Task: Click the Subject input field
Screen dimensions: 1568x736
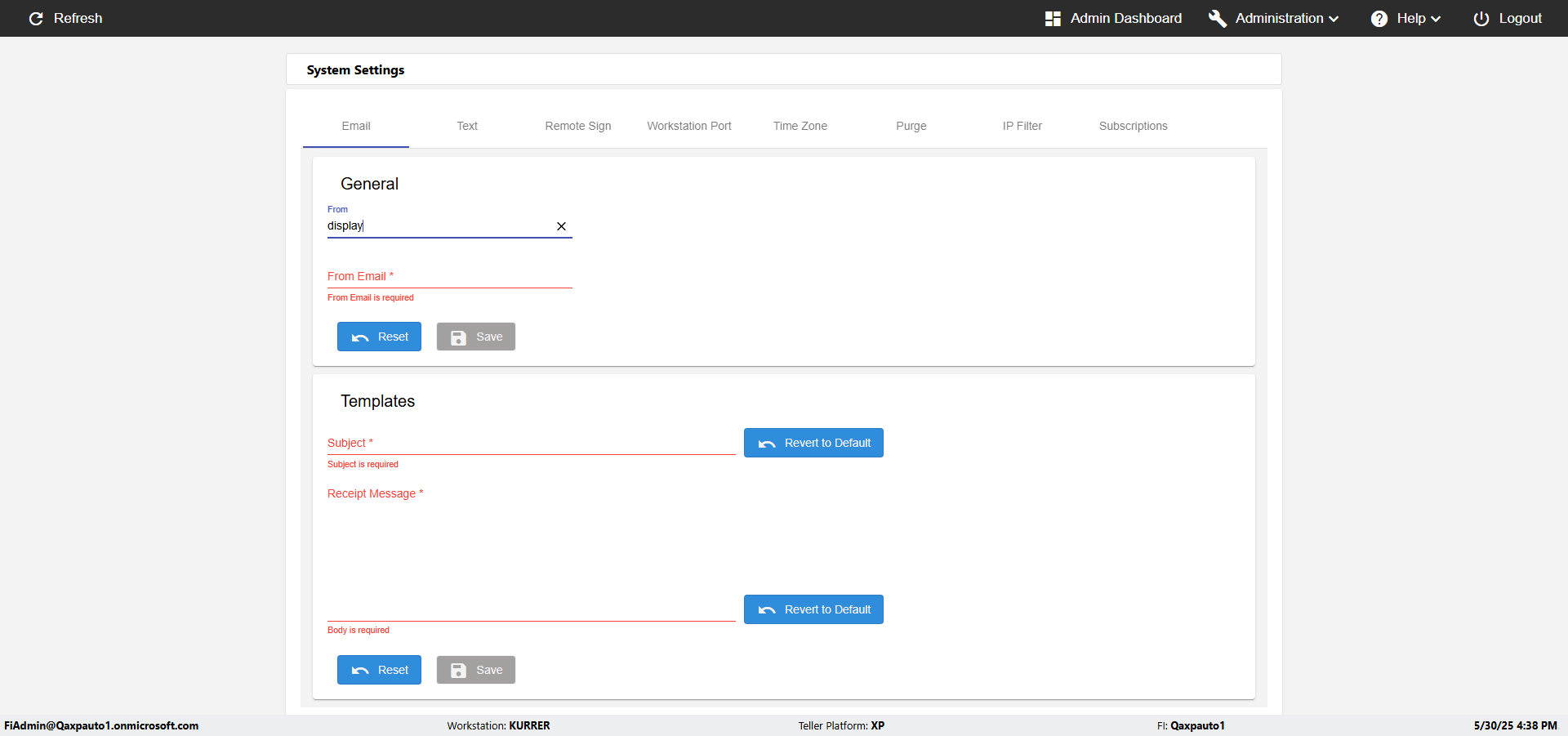Action: click(x=532, y=444)
